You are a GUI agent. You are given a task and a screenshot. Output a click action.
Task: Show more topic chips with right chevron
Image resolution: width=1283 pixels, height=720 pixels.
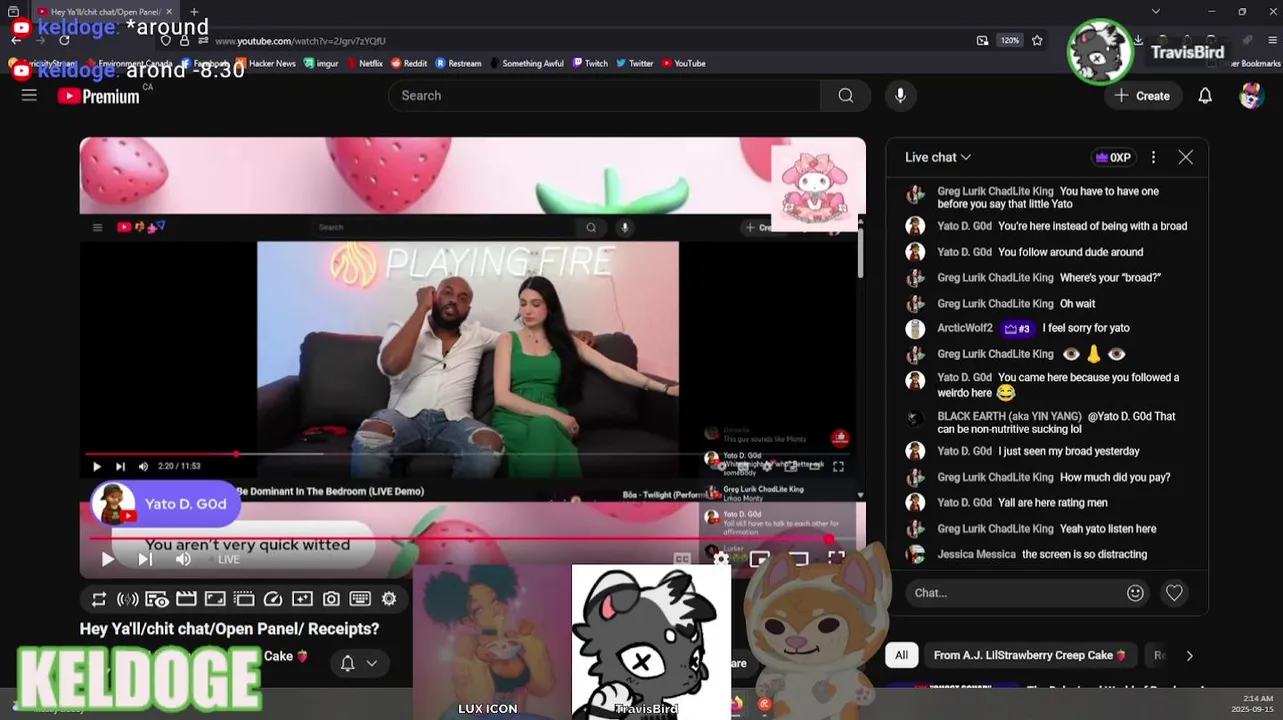point(1189,656)
